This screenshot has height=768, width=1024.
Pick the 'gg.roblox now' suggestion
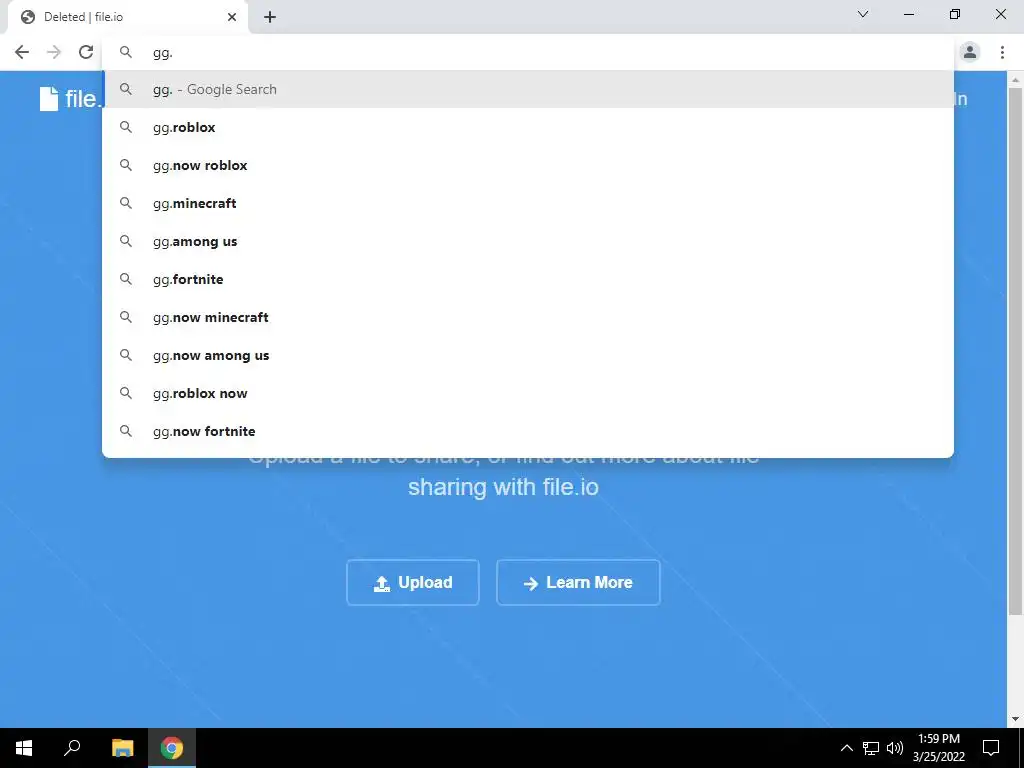tap(528, 393)
